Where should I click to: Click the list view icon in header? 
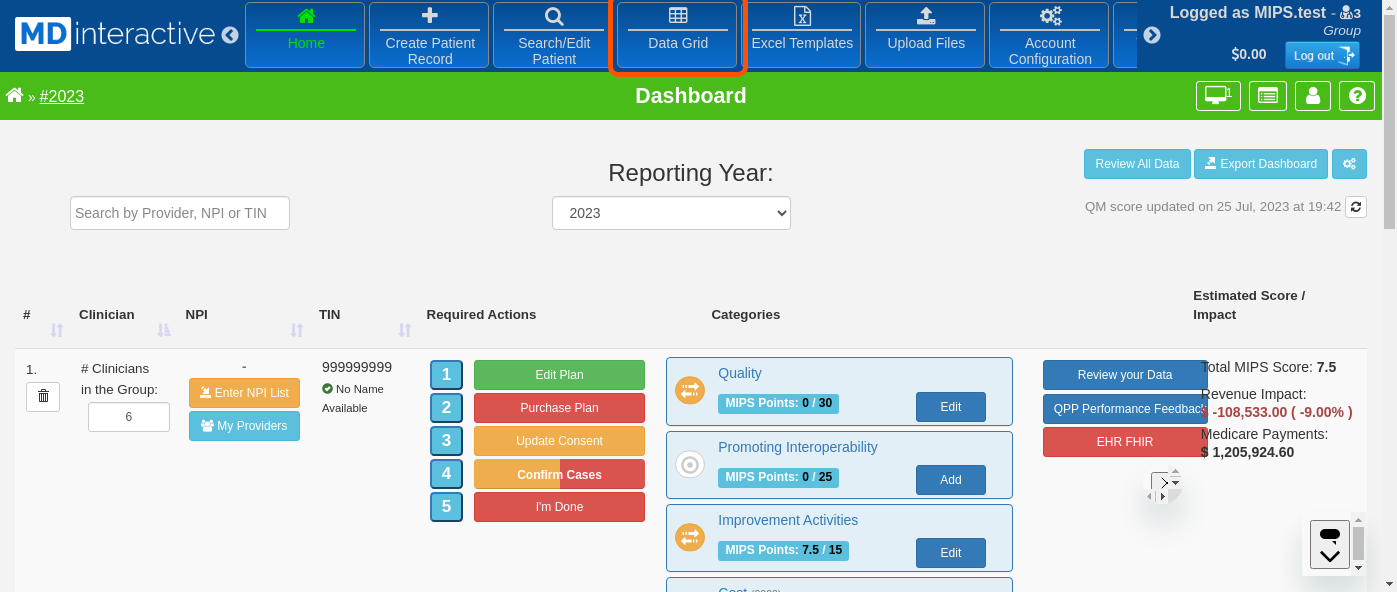(1267, 96)
